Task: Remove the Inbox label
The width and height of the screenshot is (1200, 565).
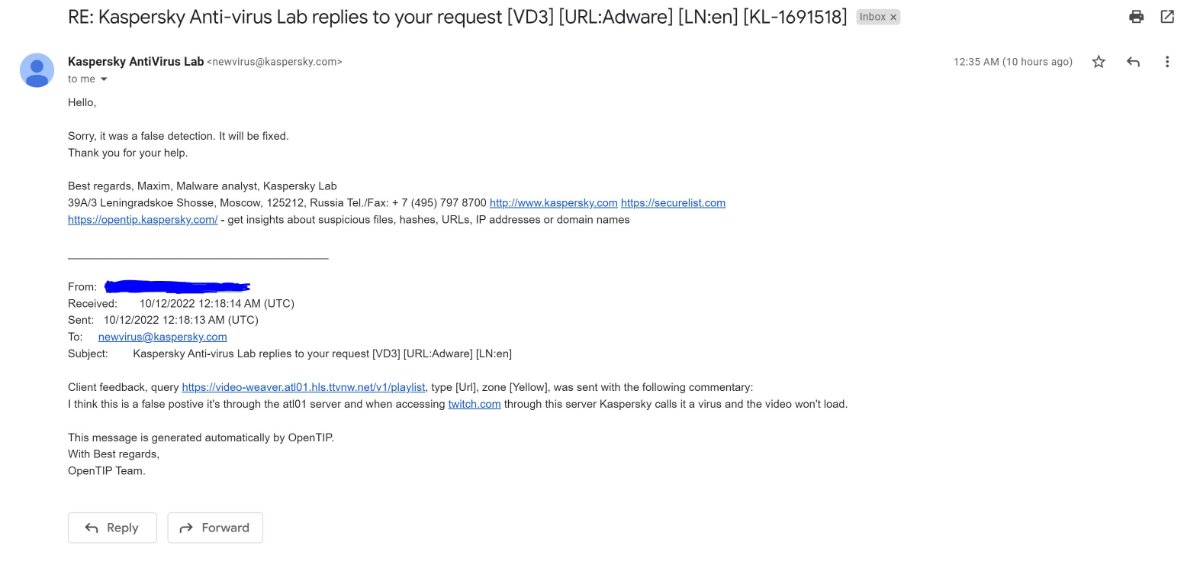Action: tap(893, 17)
